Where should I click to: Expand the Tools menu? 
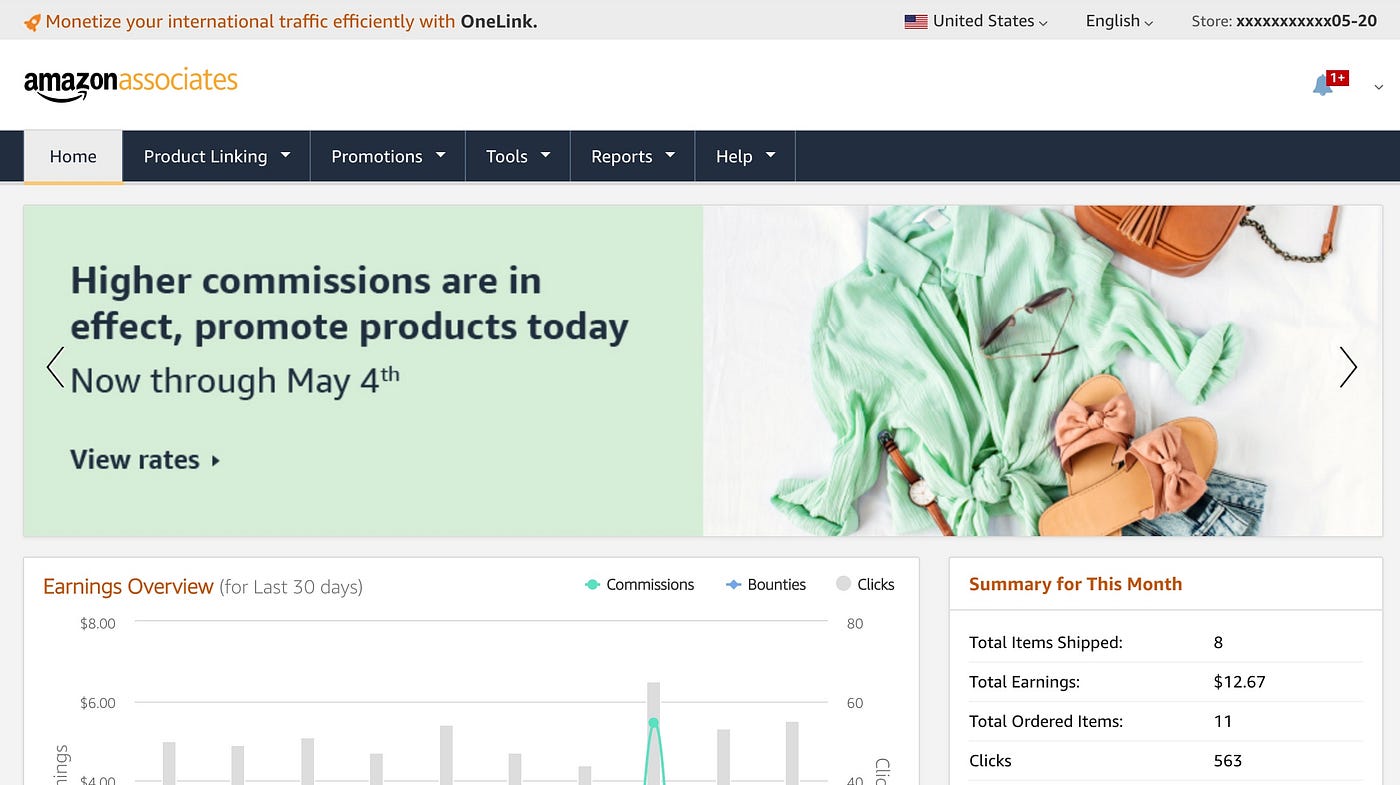click(518, 156)
